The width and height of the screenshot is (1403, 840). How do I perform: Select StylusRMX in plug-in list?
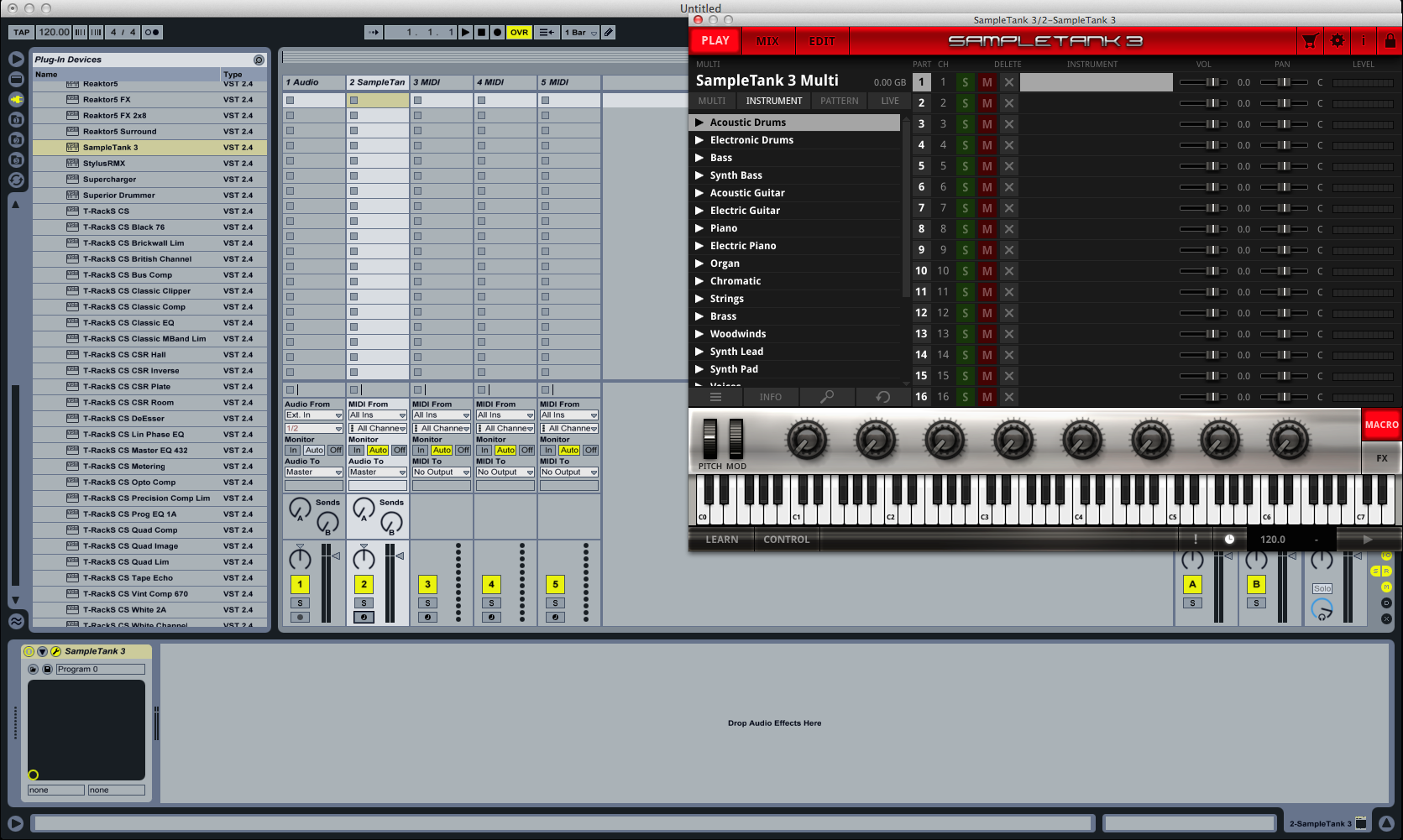[x=149, y=164]
